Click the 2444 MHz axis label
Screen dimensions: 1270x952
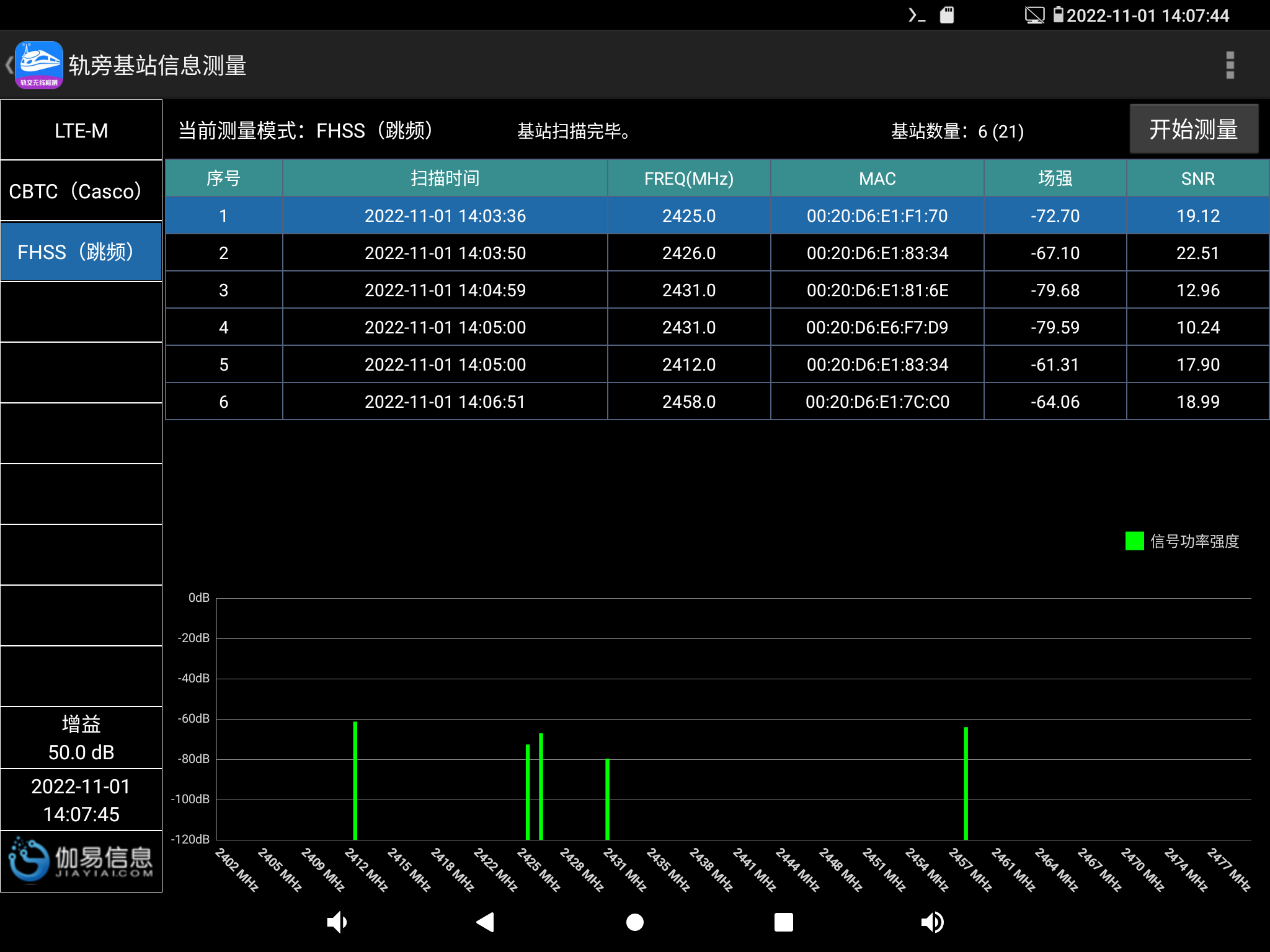(x=797, y=870)
